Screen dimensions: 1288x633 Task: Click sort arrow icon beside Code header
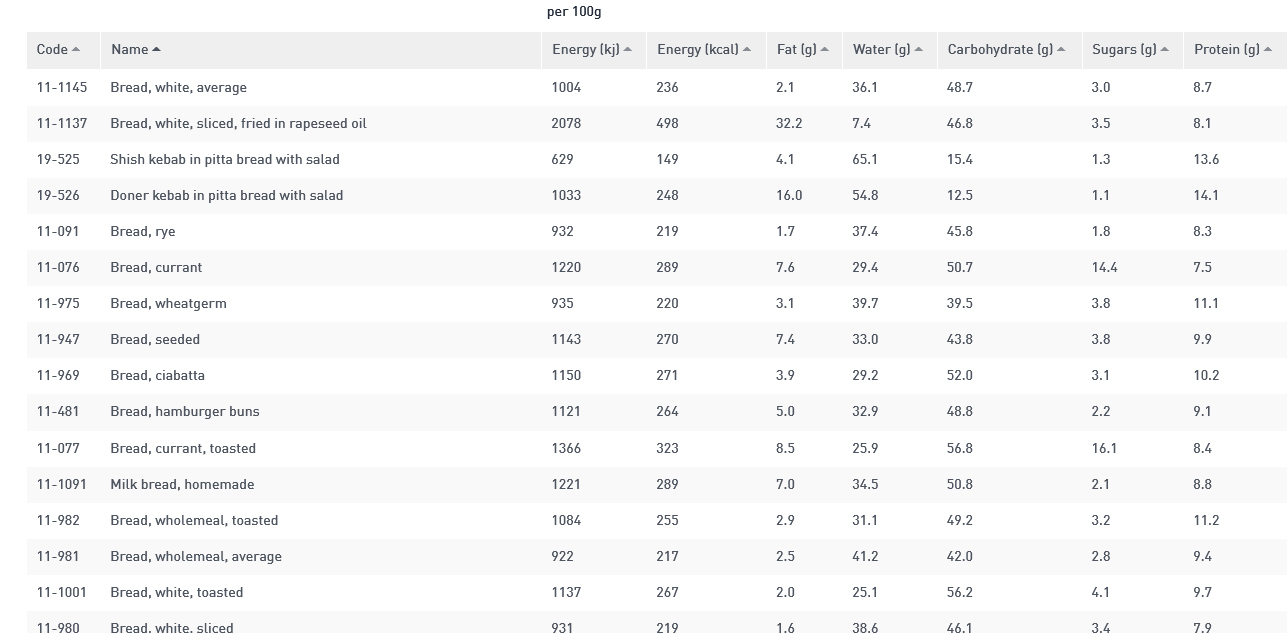click(x=76, y=50)
